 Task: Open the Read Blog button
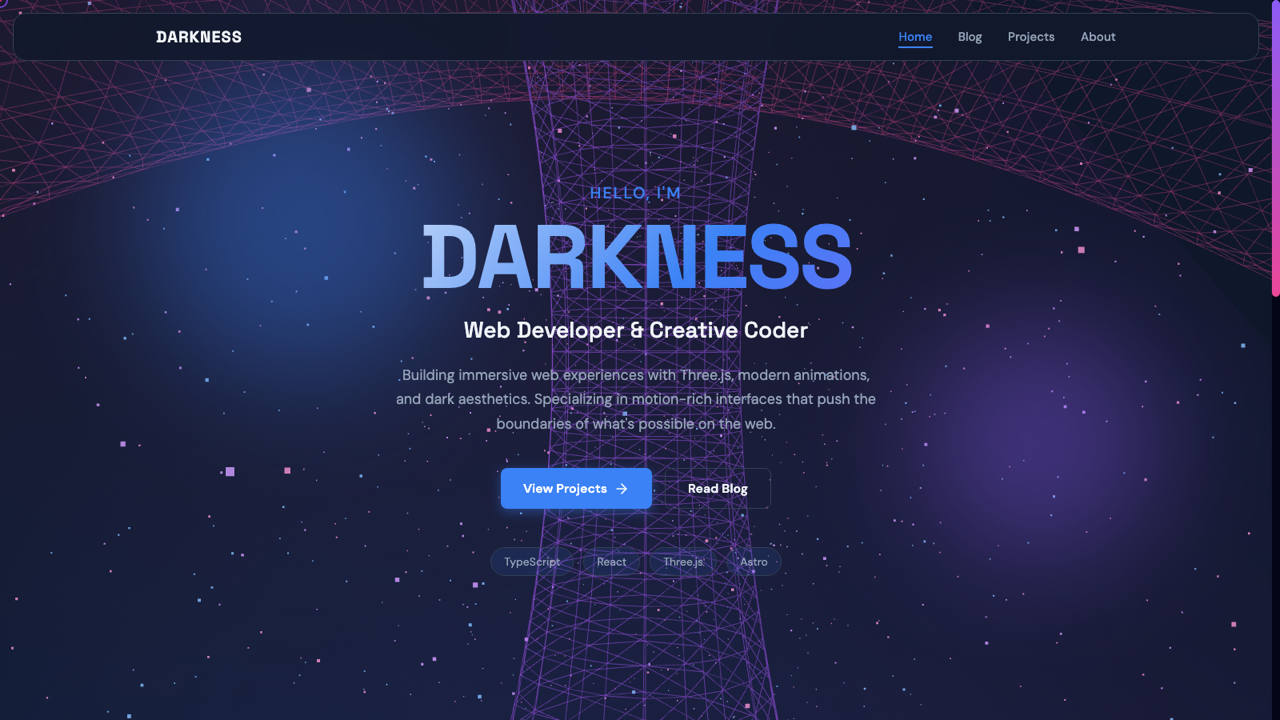tap(718, 488)
